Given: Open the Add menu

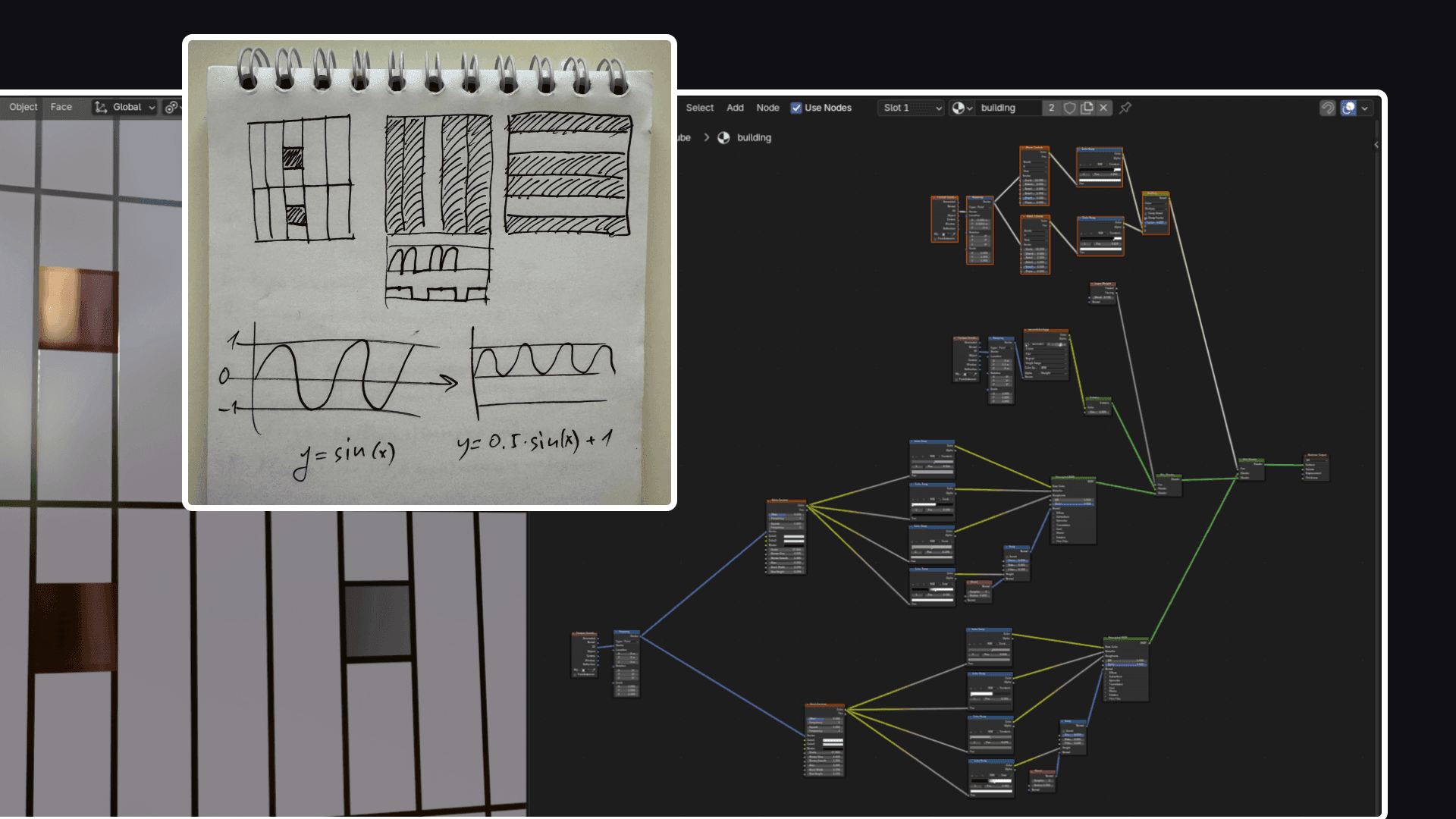Looking at the screenshot, I should [x=735, y=108].
